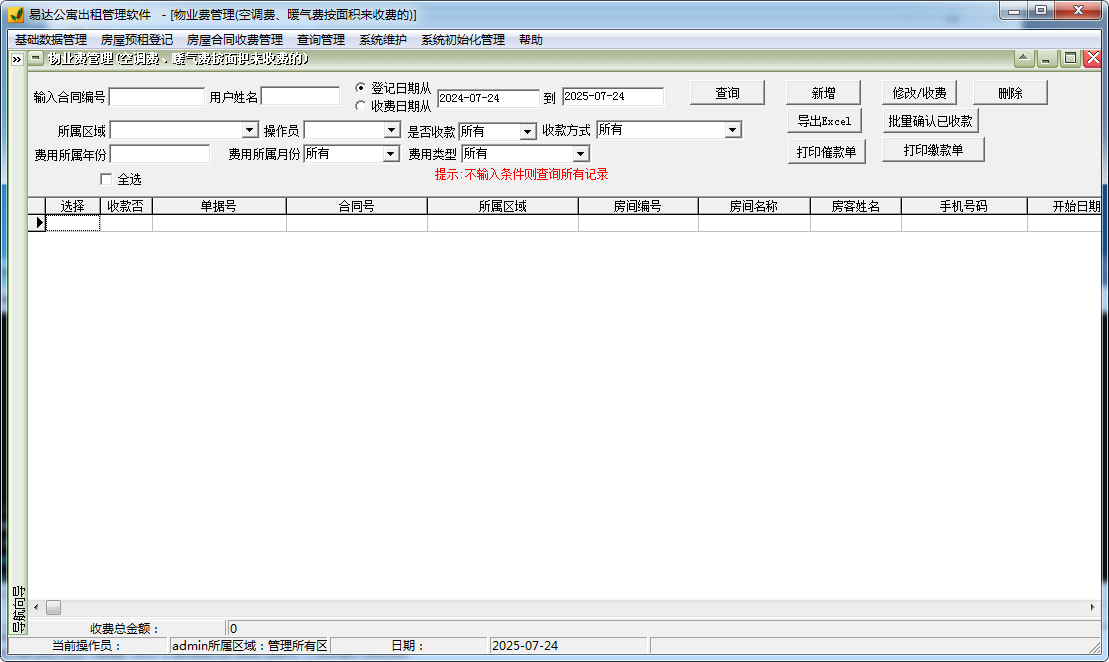Viewport: 1109px width, 662px height.
Task: Export data using the 导出Excel button
Action: point(826,120)
